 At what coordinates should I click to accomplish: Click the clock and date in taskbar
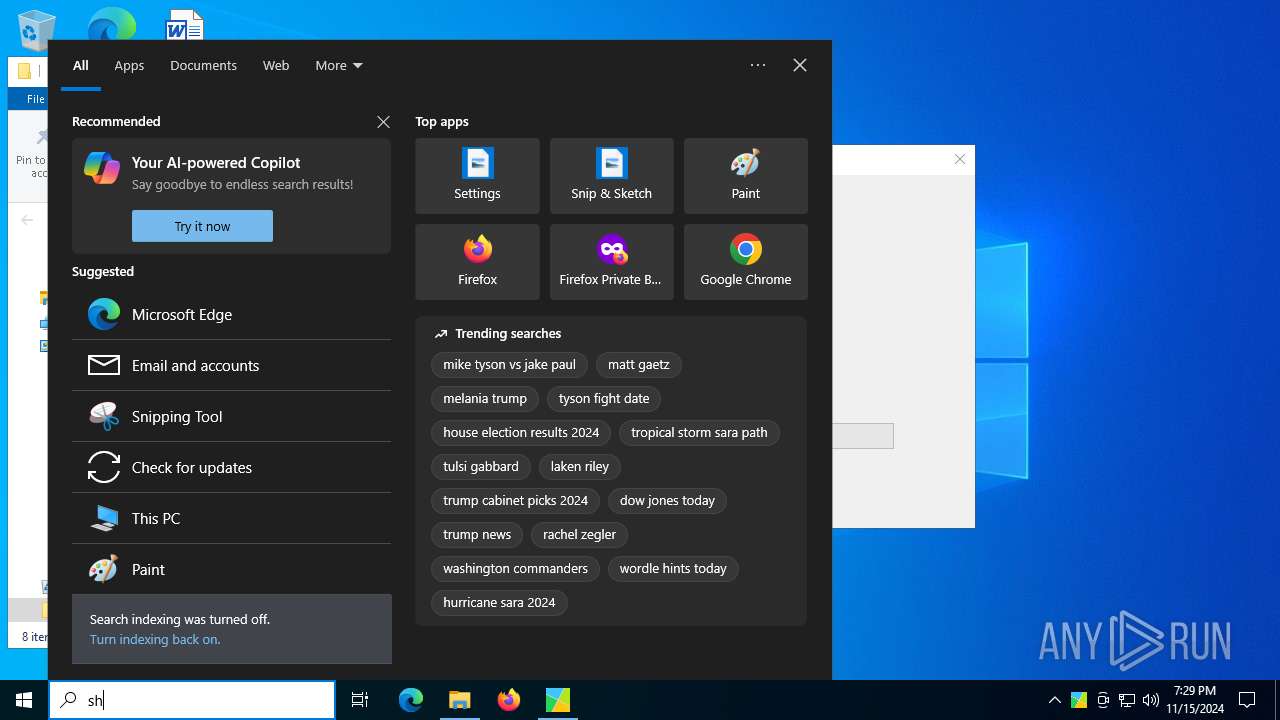coord(1195,700)
